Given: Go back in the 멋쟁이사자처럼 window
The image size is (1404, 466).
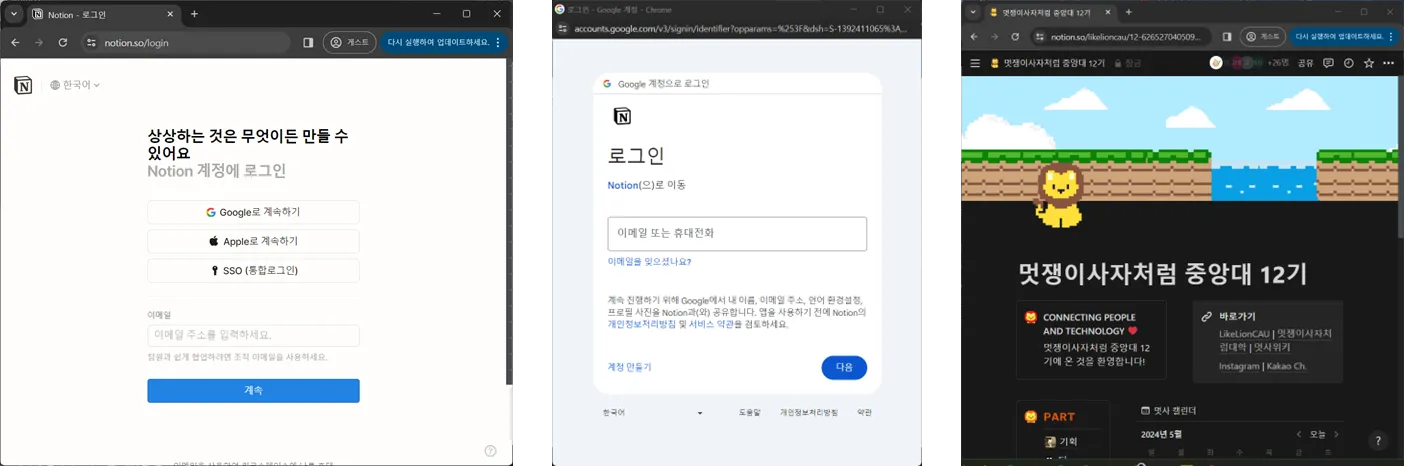Looking at the screenshot, I should pyautogui.click(x=974, y=36).
